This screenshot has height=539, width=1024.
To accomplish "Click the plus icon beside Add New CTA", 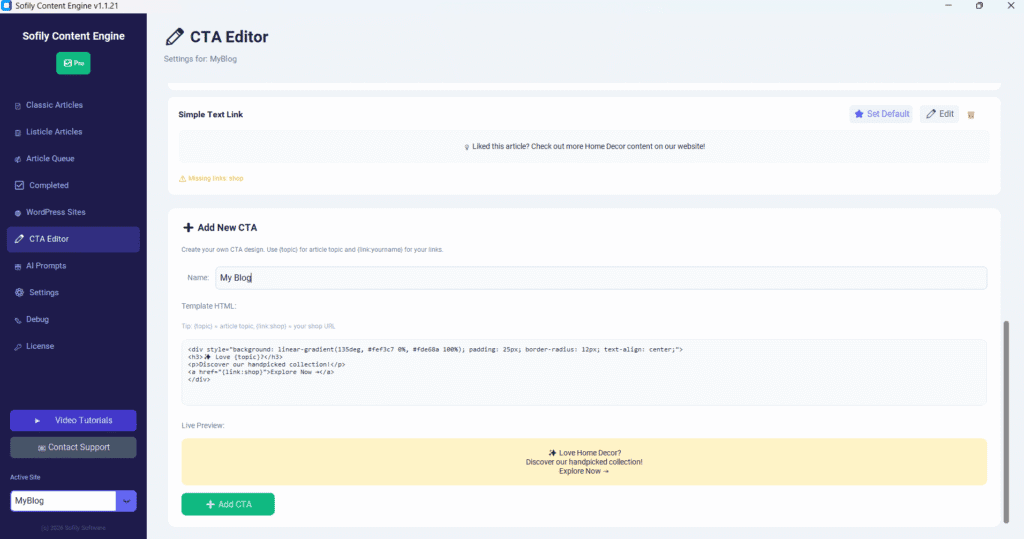I will click(188, 227).
